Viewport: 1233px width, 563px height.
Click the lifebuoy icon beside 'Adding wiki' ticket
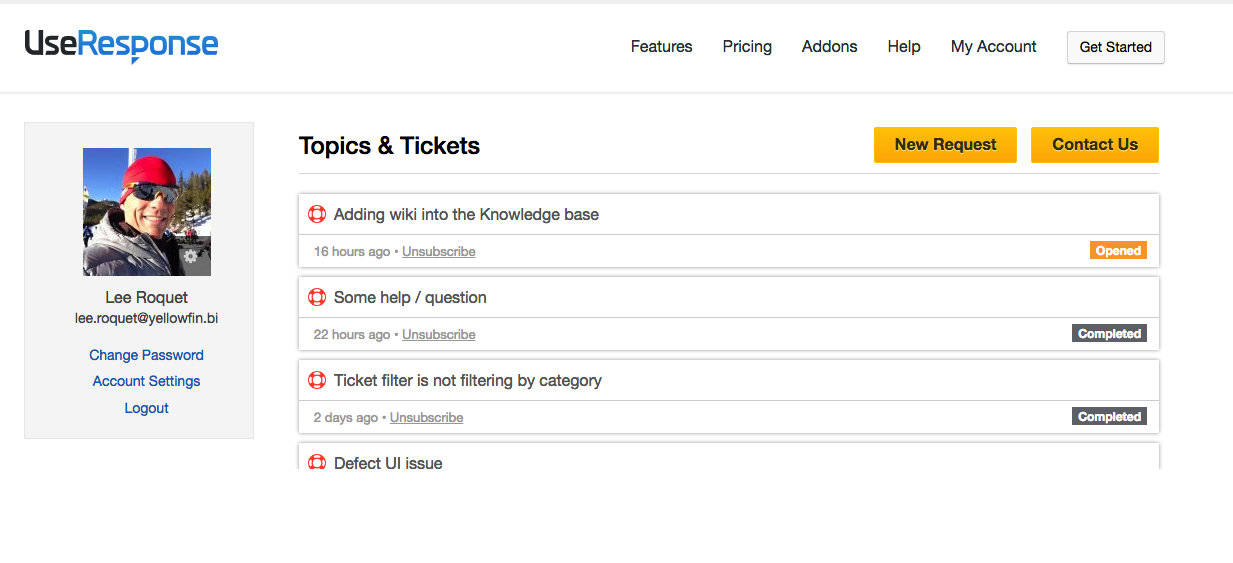pos(317,214)
